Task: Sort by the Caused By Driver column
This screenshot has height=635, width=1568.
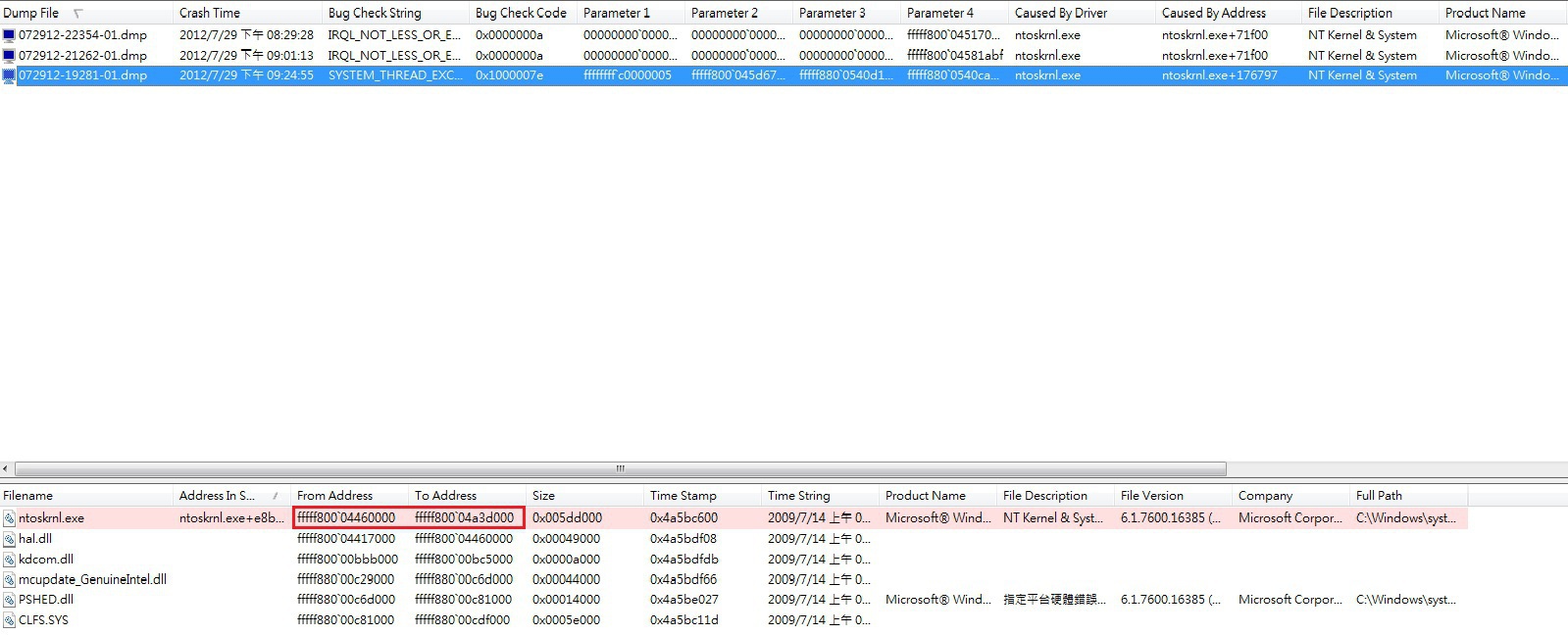Action: point(1083,13)
